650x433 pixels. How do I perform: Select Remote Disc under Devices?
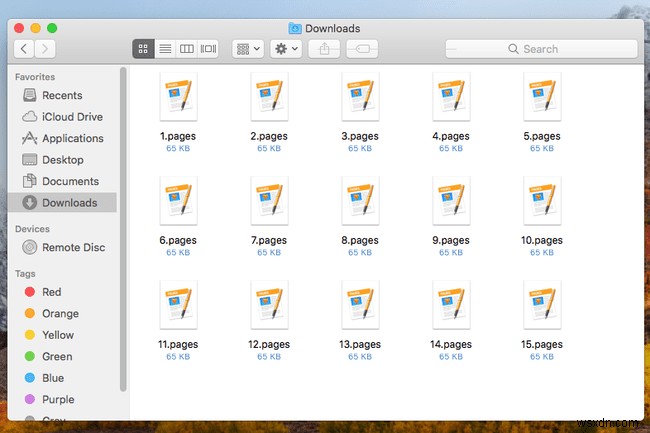point(73,247)
